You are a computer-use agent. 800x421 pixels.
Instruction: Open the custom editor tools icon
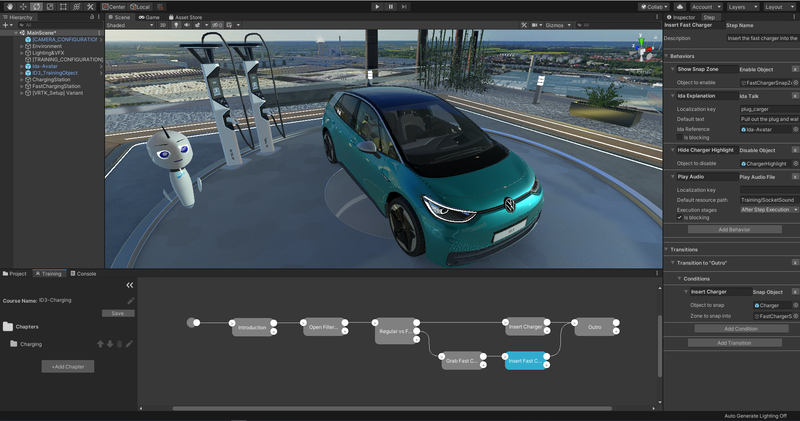click(x=90, y=7)
